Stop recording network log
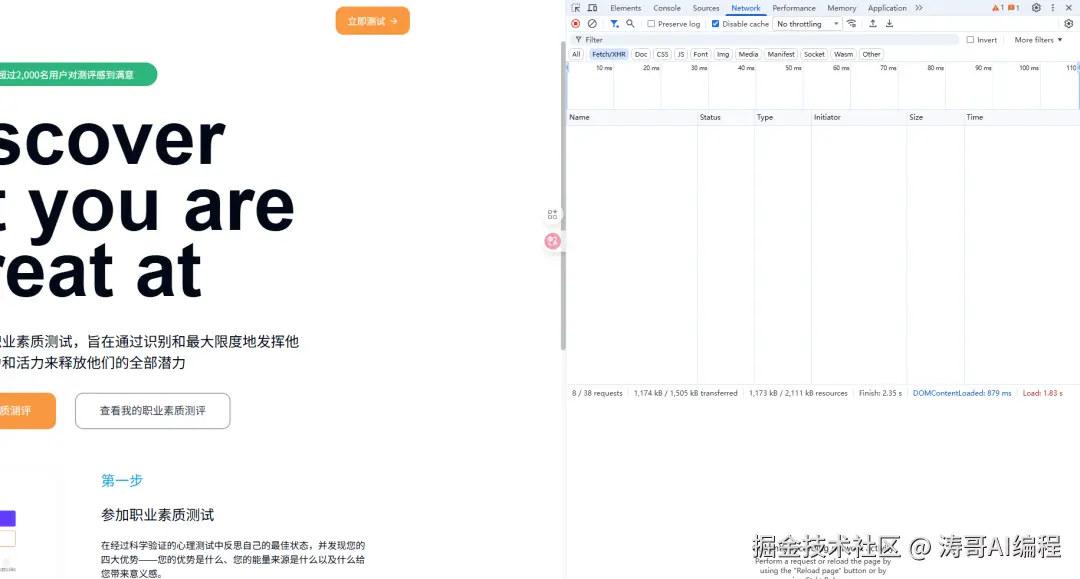1080x579 pixels. 575,23
